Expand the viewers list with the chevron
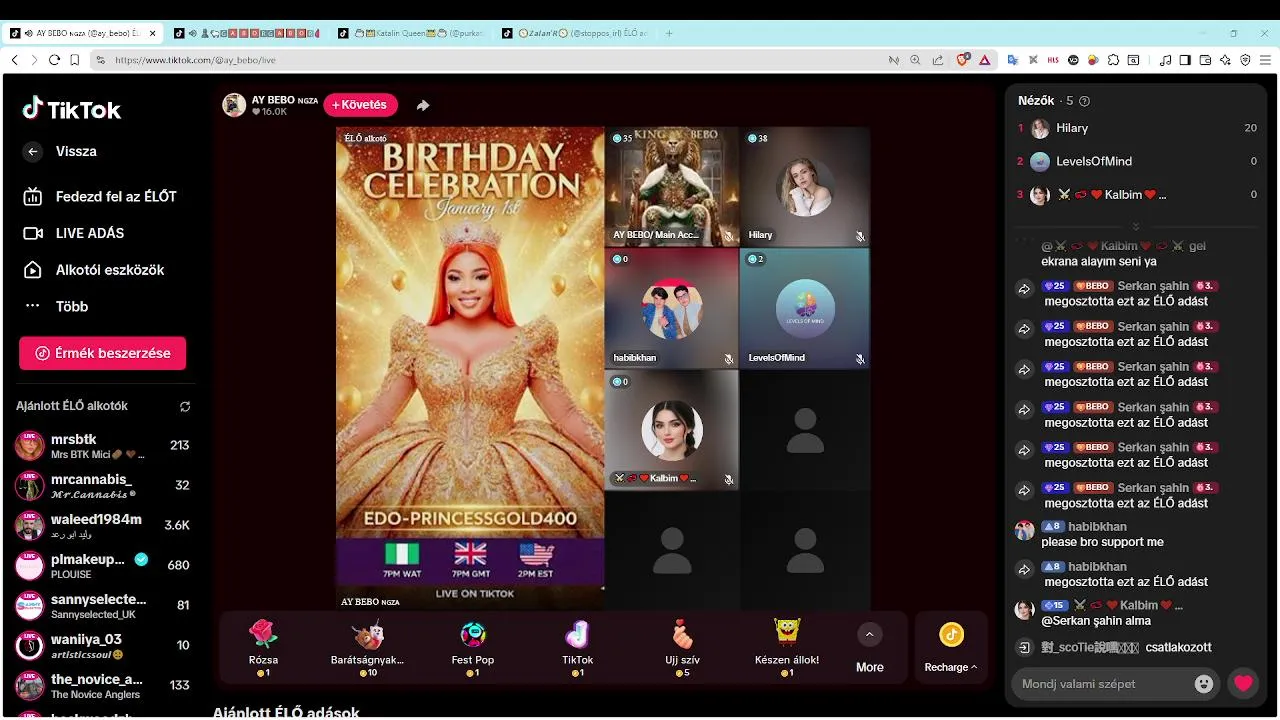 point(1136,227)
